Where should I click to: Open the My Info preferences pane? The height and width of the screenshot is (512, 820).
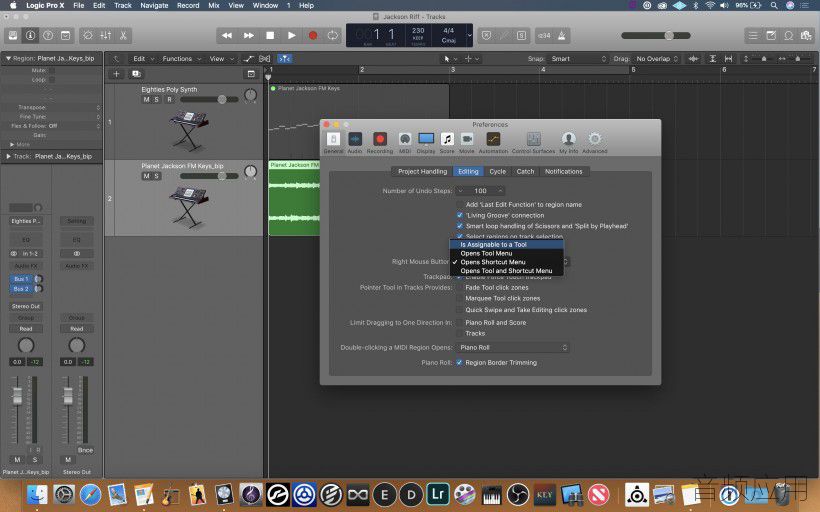coord(568,142)
